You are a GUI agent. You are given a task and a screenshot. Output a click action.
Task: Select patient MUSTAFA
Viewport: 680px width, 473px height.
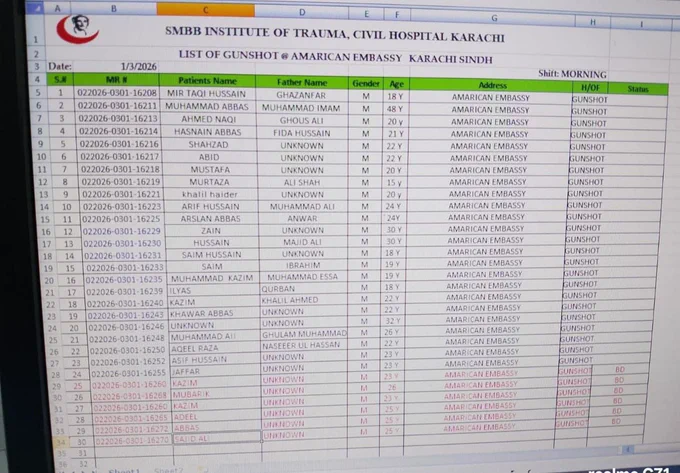[x=210, y=170]
